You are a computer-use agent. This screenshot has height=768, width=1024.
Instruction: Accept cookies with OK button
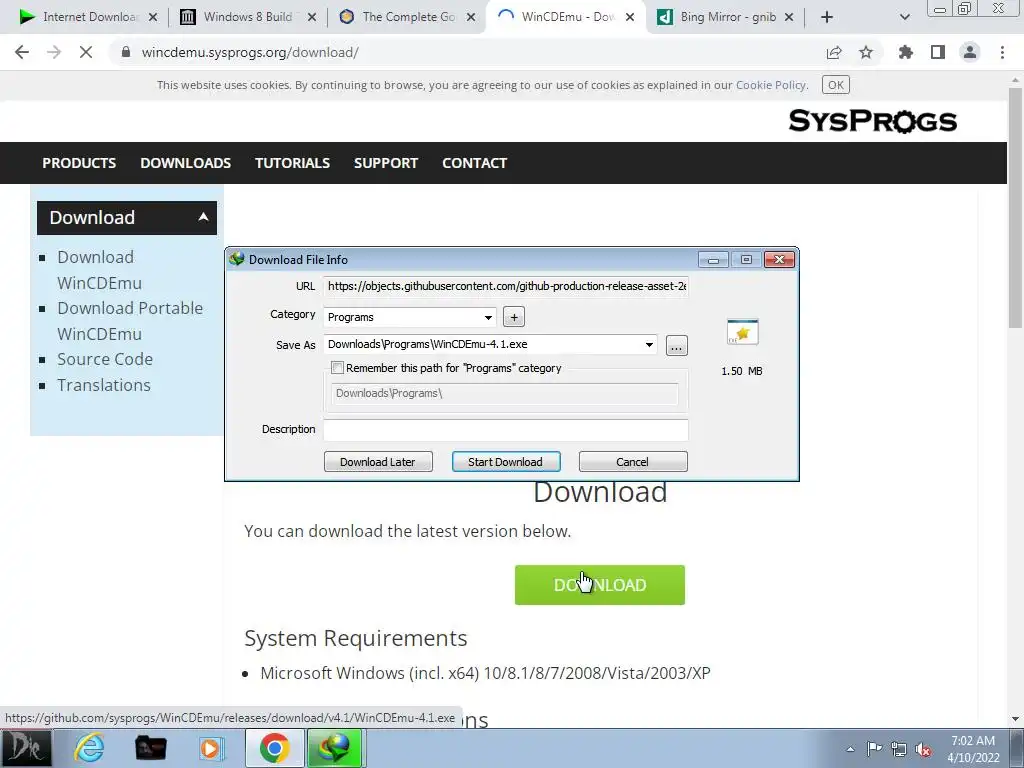pos(835,85)
